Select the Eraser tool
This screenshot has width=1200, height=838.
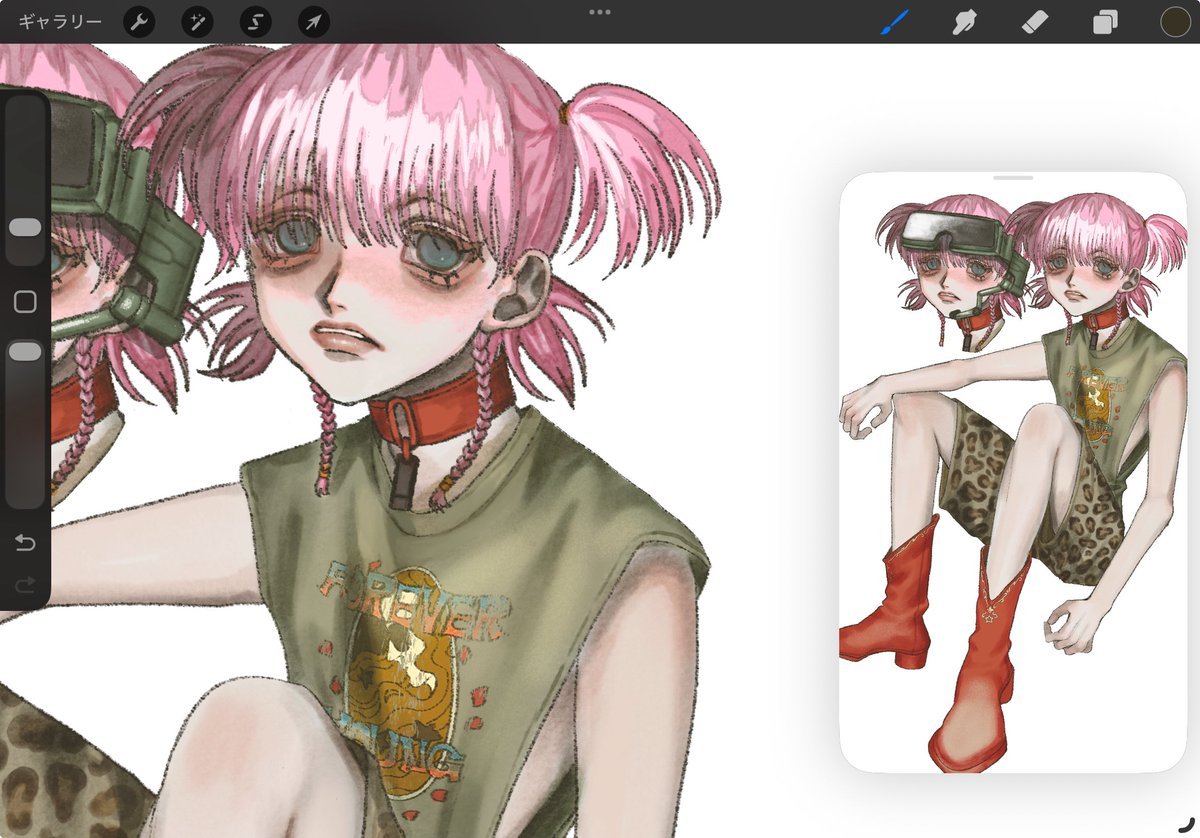pos(1035,21)
